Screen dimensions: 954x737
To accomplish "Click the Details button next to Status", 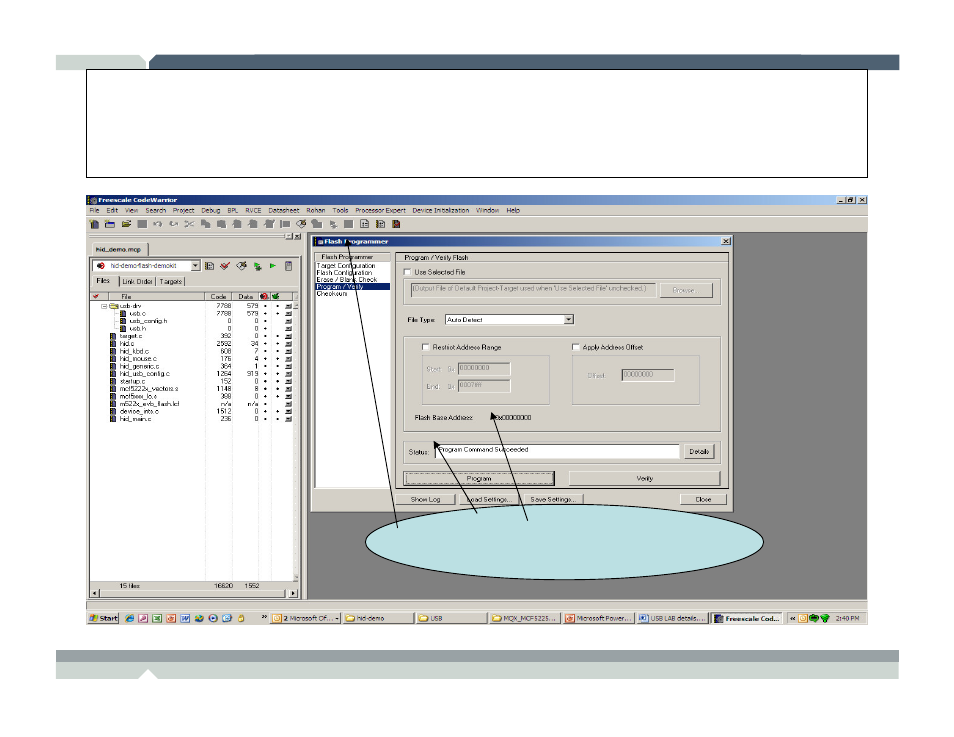I will [698, 452].
